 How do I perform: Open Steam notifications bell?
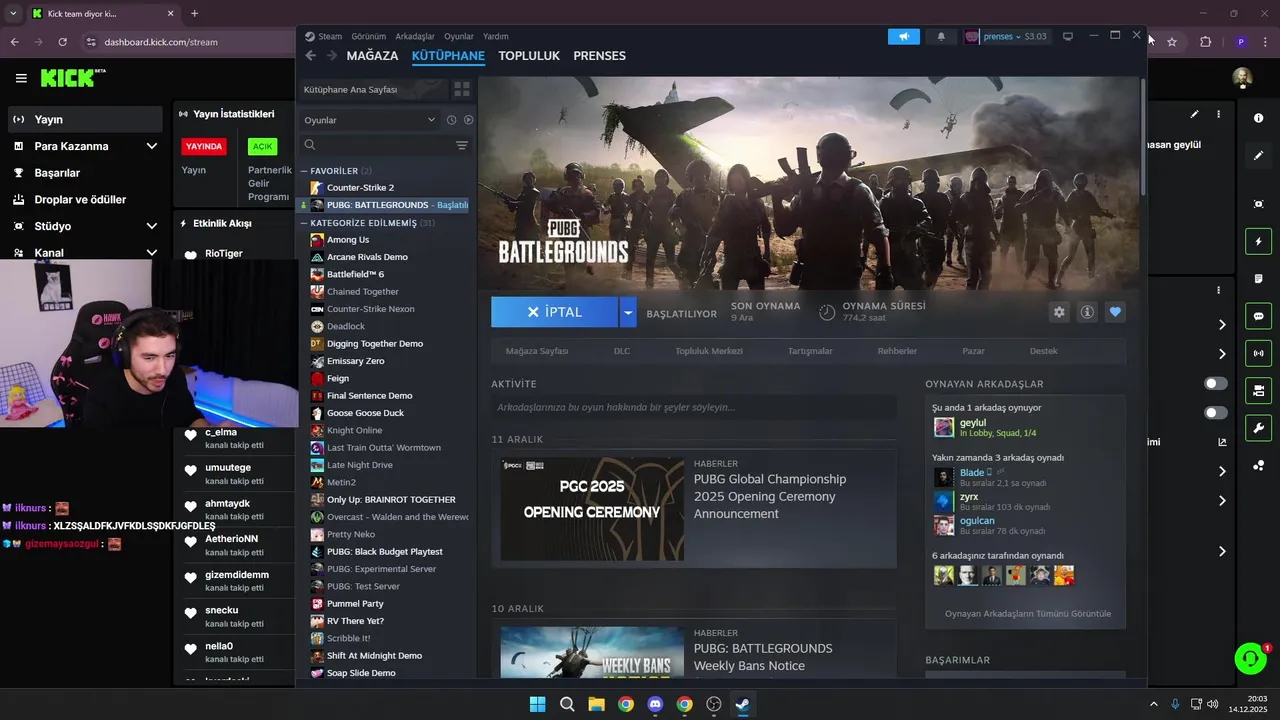coord(941,36)
